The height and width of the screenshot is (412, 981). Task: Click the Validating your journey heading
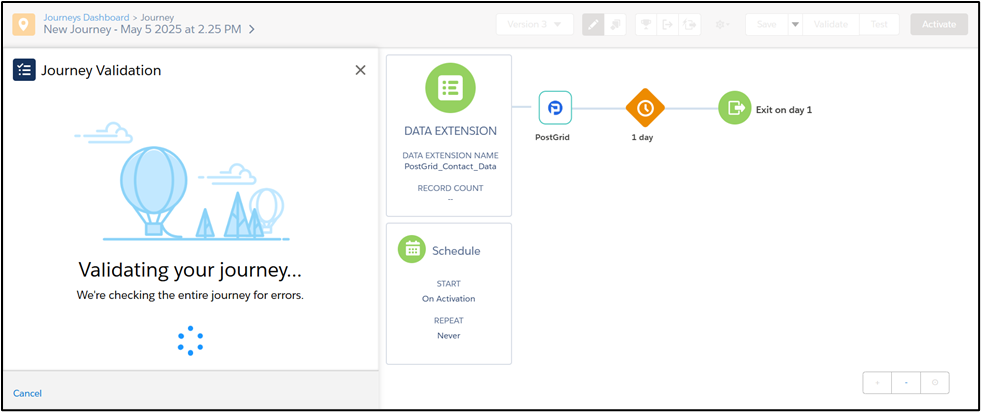[190, 270]
